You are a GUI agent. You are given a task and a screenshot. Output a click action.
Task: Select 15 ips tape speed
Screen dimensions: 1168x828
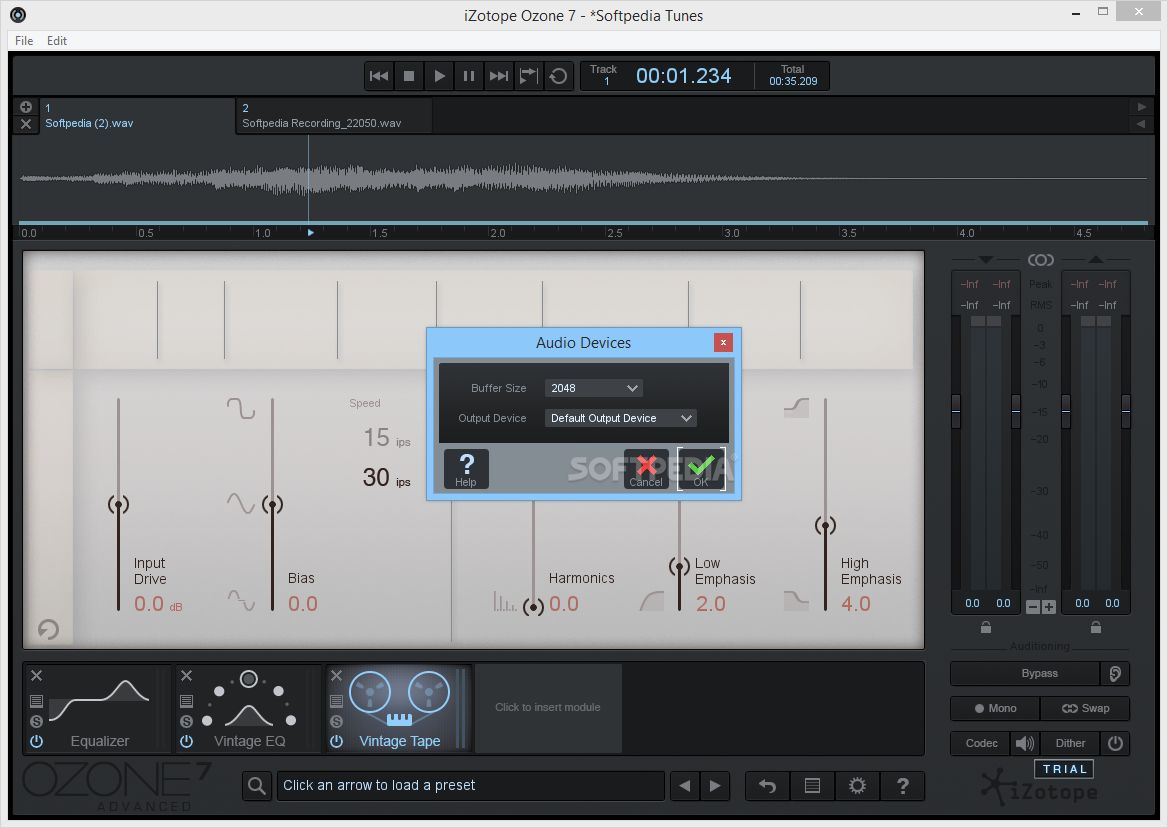tap(387, 437)
